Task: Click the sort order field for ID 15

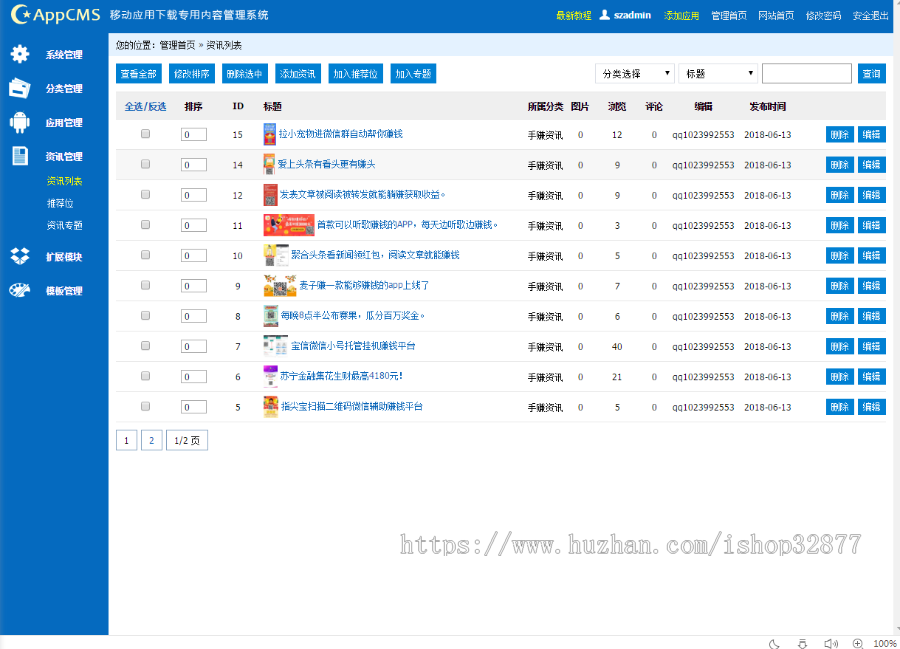Action: point(193,134)
